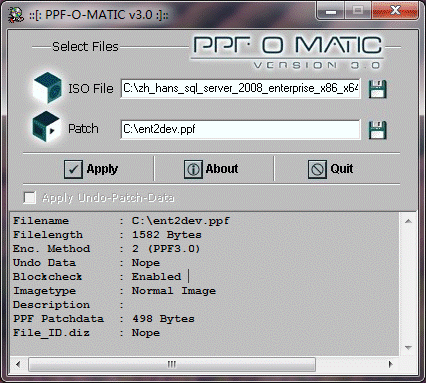The height and width of the screenshot is (383, 426).
Task: Click the 'PPF Patchdata : 498 Bytes' line
Action: tap(104, 319)
